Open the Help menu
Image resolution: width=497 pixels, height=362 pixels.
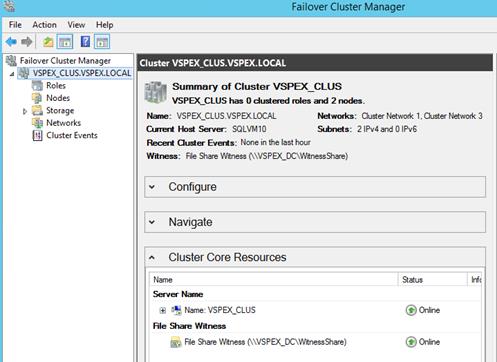pyautogui.click(x=104, y=25)
